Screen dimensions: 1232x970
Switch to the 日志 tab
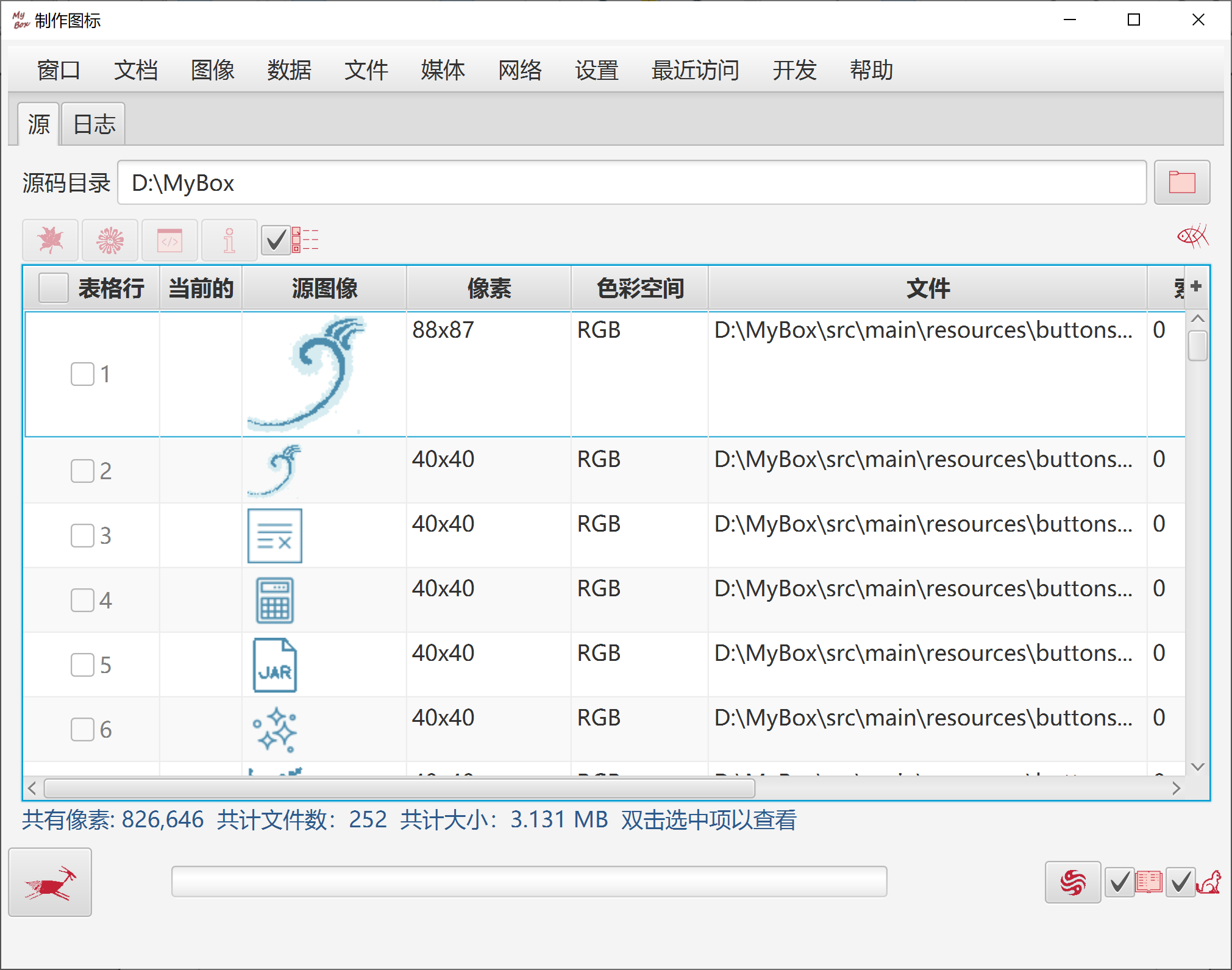pos(94,124)
